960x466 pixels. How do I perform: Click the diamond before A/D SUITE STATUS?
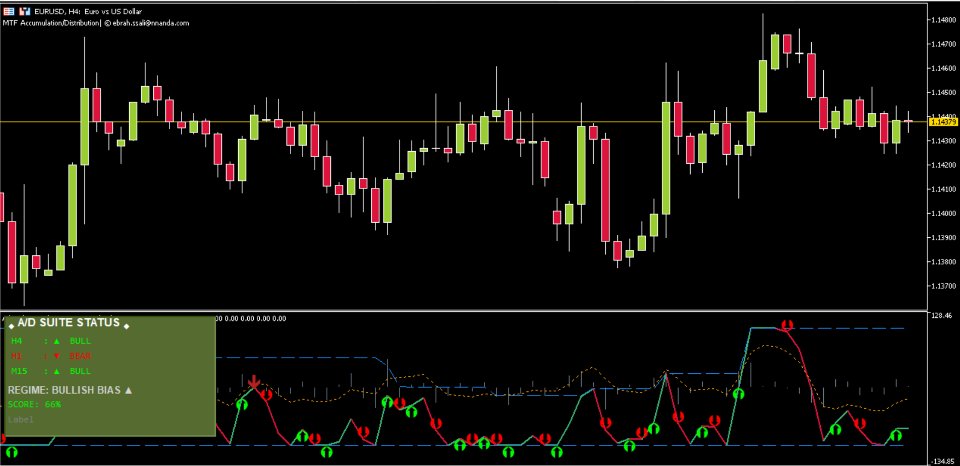tap(11, 326)
